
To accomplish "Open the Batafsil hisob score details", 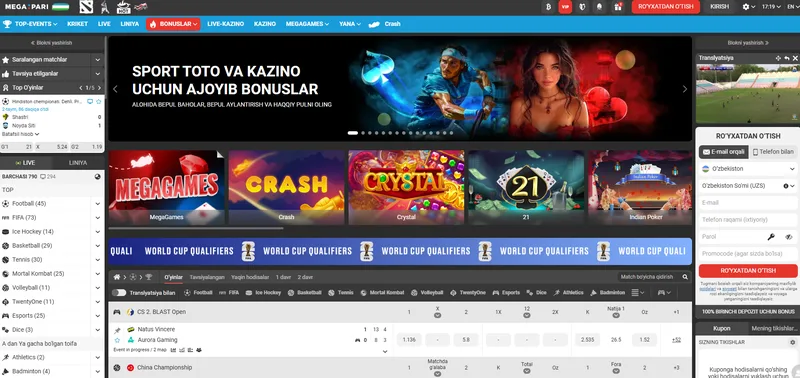I will (x=20, y=134).
